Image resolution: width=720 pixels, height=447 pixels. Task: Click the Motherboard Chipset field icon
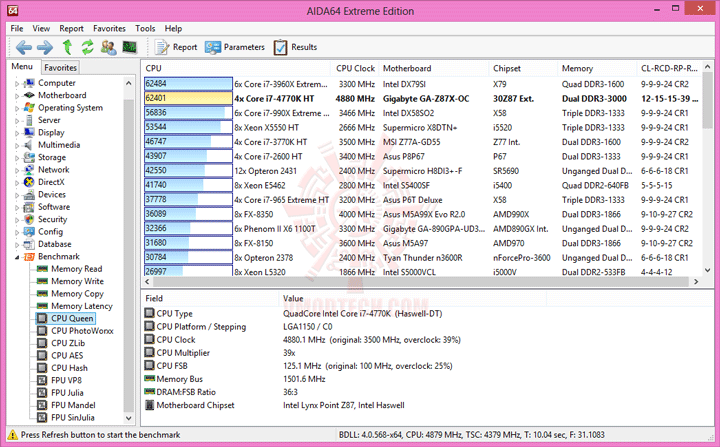point(149,405)
